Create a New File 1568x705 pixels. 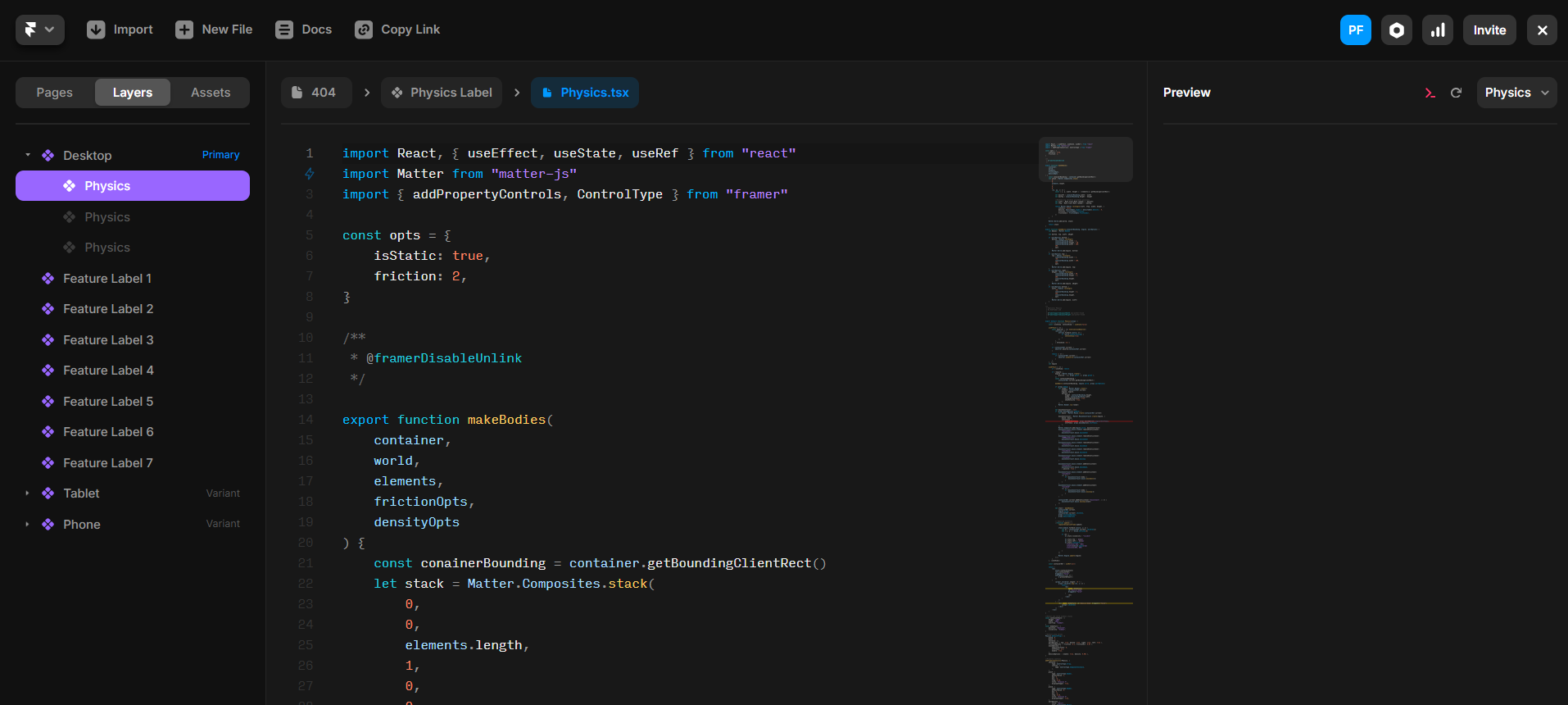(x=214, y=30)
